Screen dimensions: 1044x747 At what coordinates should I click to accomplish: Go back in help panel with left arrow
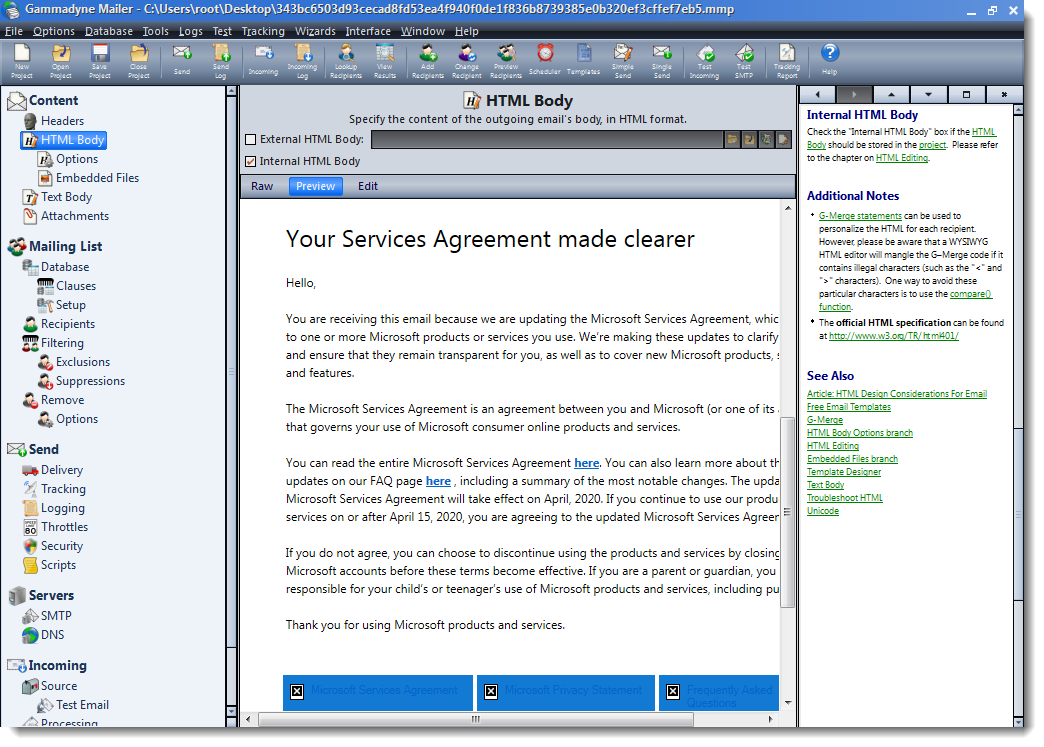818,95
